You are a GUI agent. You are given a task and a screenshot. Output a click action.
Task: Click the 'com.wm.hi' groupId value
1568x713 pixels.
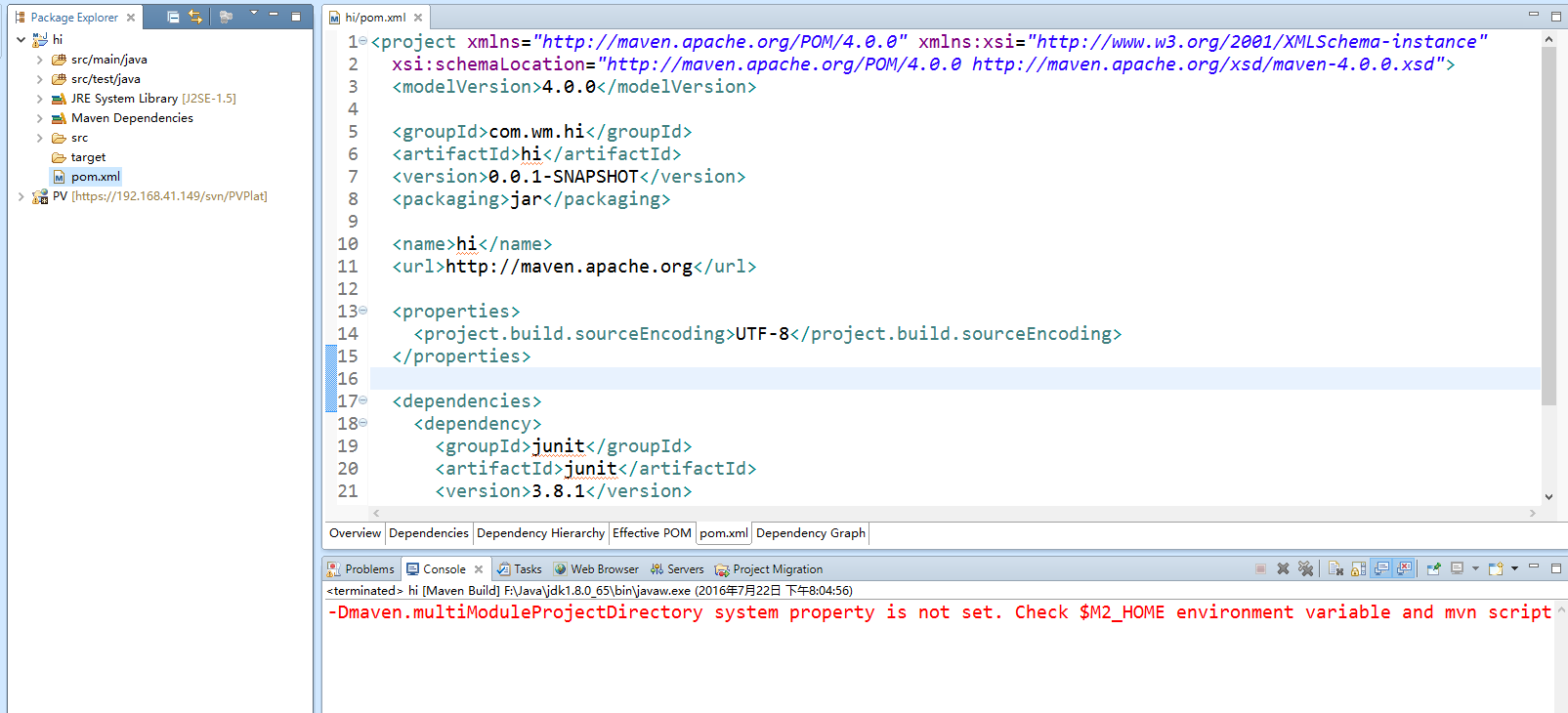(x=536, y=132)
